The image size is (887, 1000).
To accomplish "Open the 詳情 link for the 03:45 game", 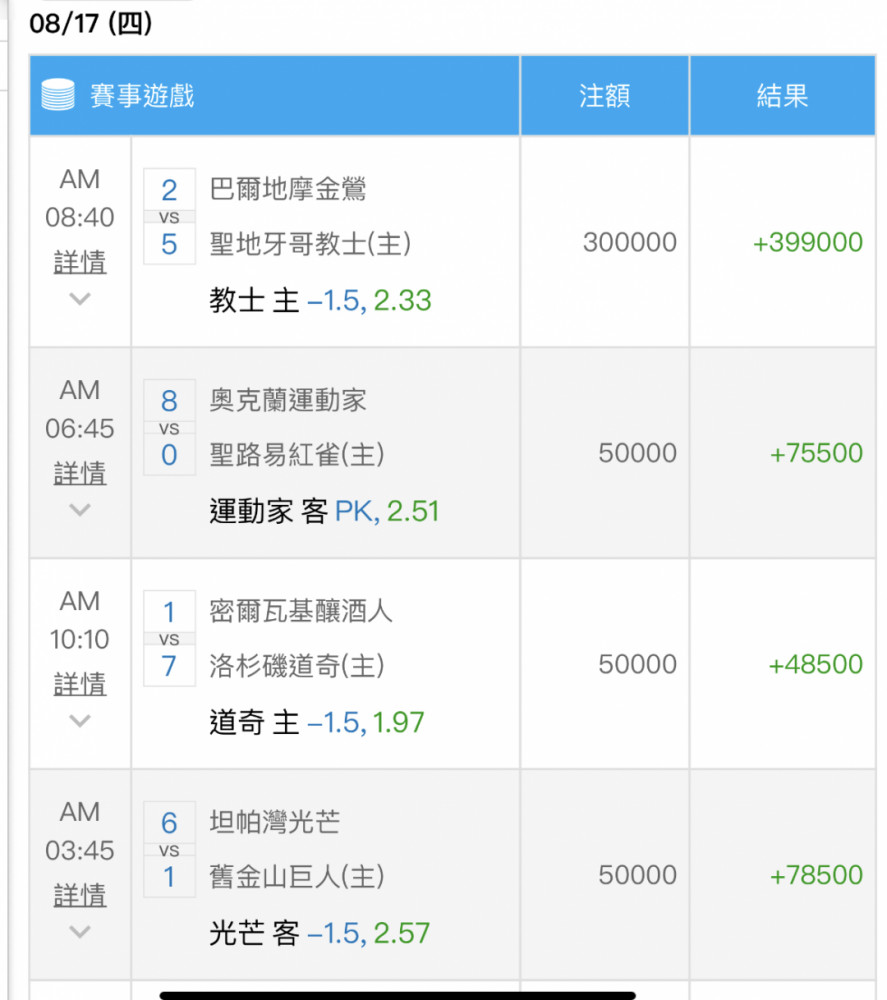I will tap(80, 895).
